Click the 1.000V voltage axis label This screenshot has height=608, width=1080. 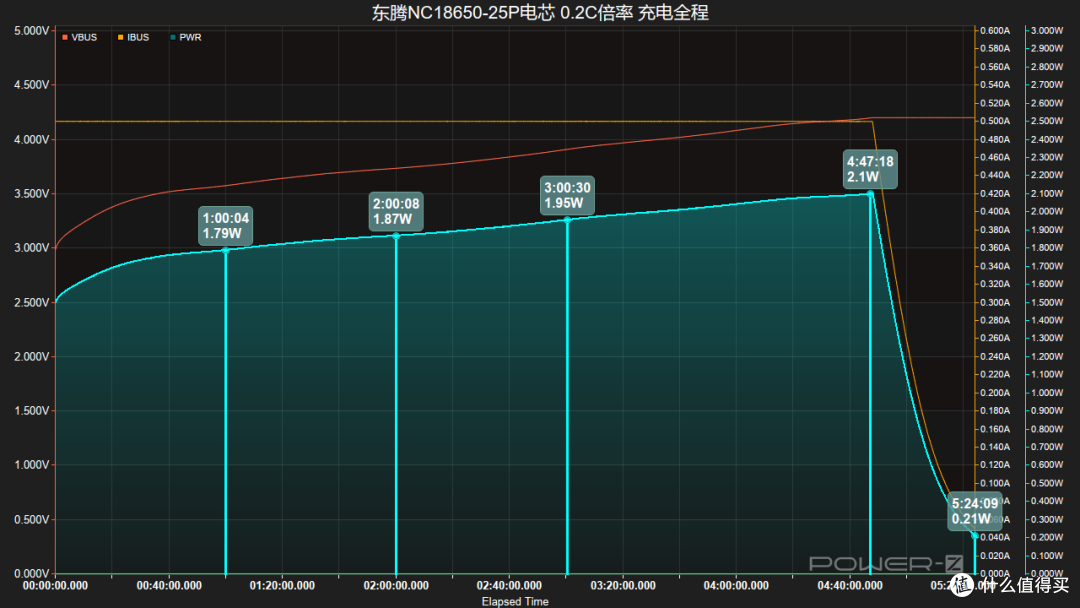coord(31,465)
